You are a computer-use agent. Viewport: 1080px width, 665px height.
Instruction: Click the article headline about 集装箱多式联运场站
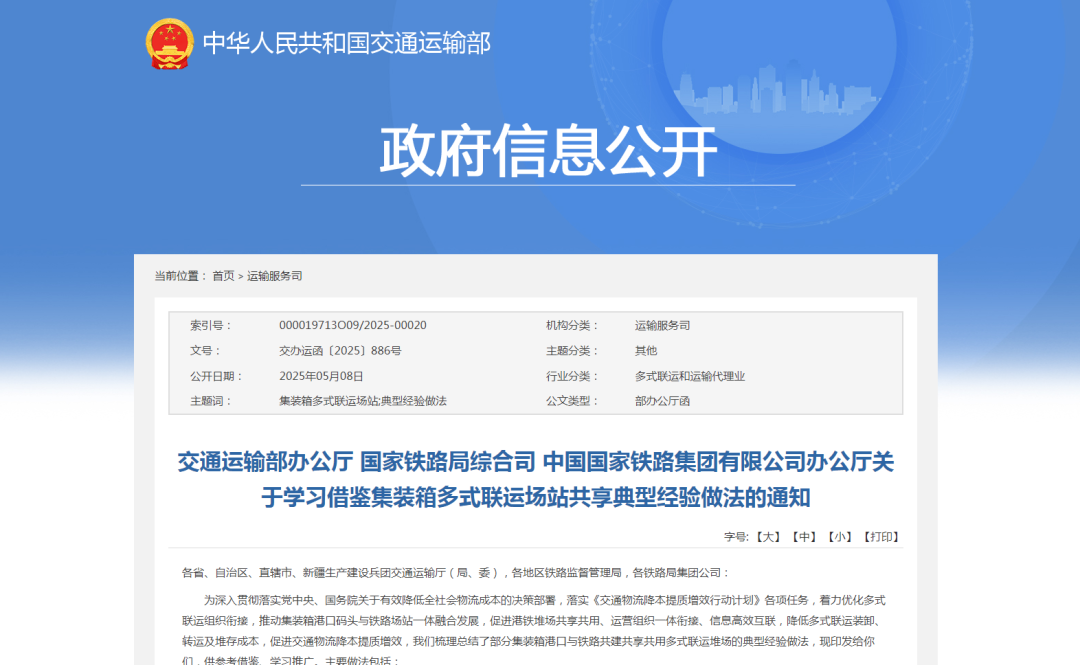click(536, 480)
